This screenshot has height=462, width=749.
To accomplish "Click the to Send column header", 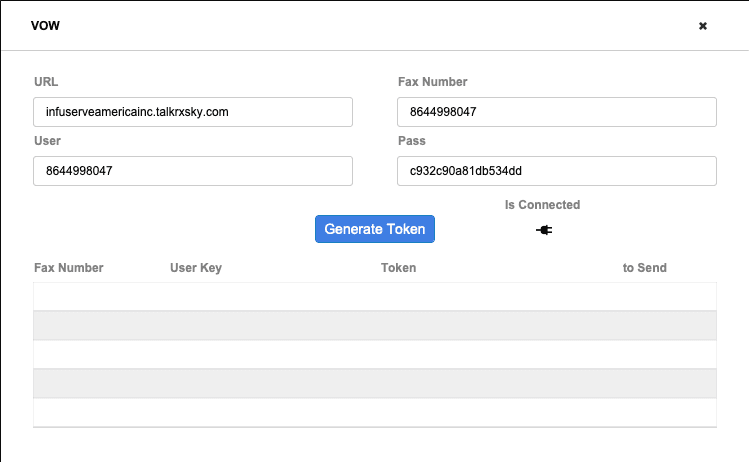I will pos(644,268).
